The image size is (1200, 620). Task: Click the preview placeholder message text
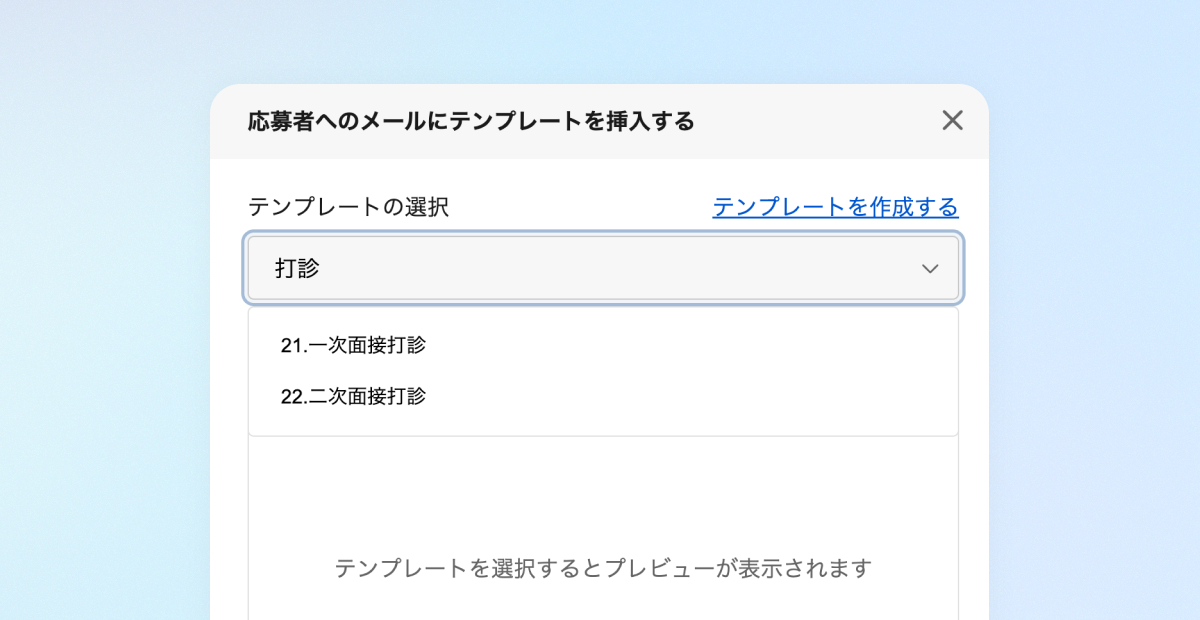(603, 568)
